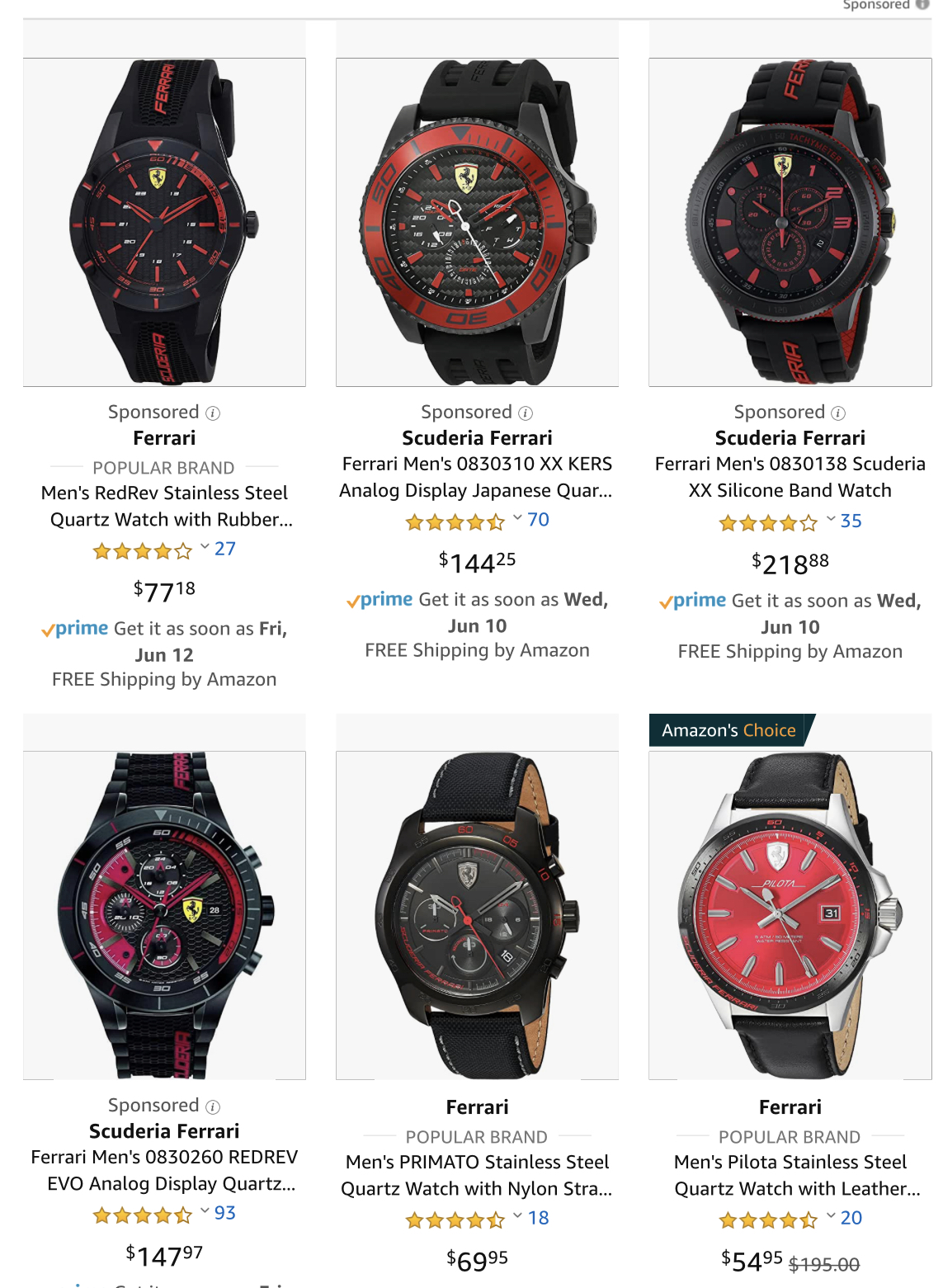This screenshot has width=943, height=1288.
Task: Click star rating icons of XX KERS watch
Action: point(455,521)
